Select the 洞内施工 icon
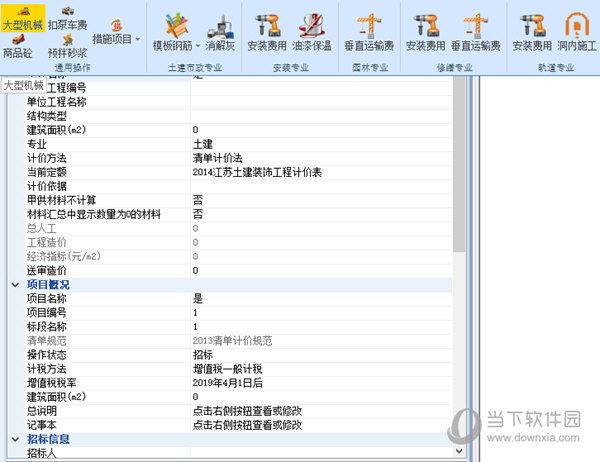Screen dimensions: 600x462 (x=577, y=32)
